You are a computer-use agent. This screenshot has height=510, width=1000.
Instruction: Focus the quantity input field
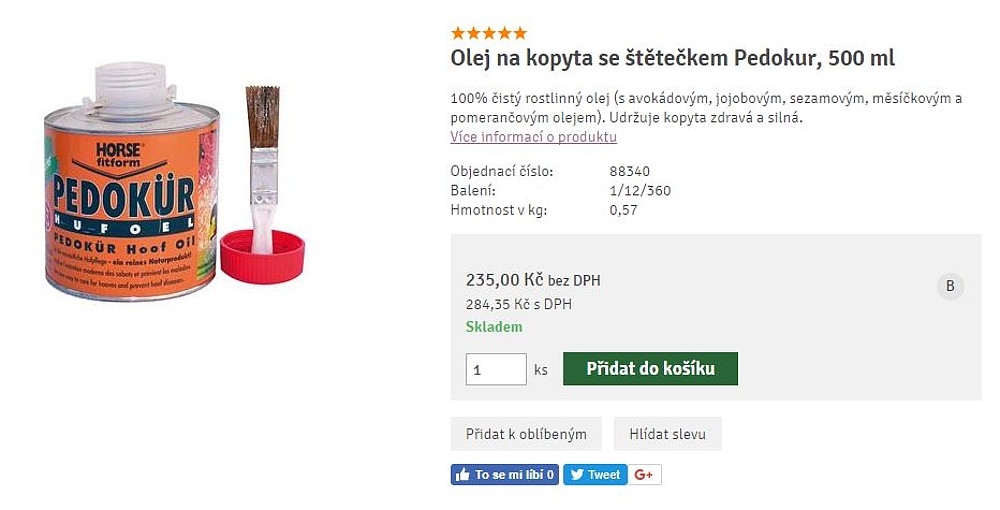tap(496, 369)
